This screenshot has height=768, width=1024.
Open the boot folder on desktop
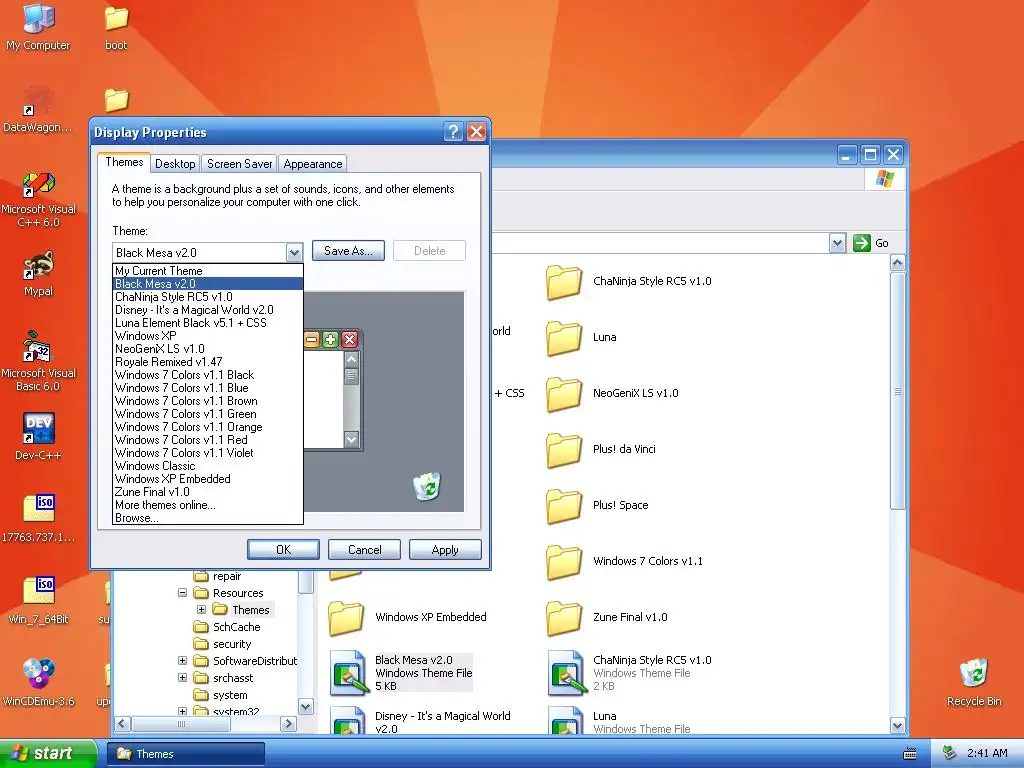click(x=116, y=27)
